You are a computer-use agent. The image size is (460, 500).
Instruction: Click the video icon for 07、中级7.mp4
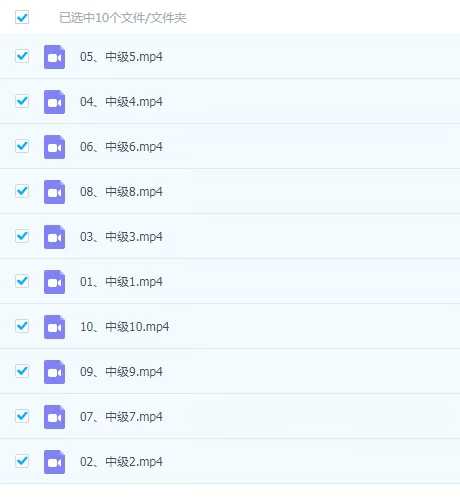tap(54, 417)
